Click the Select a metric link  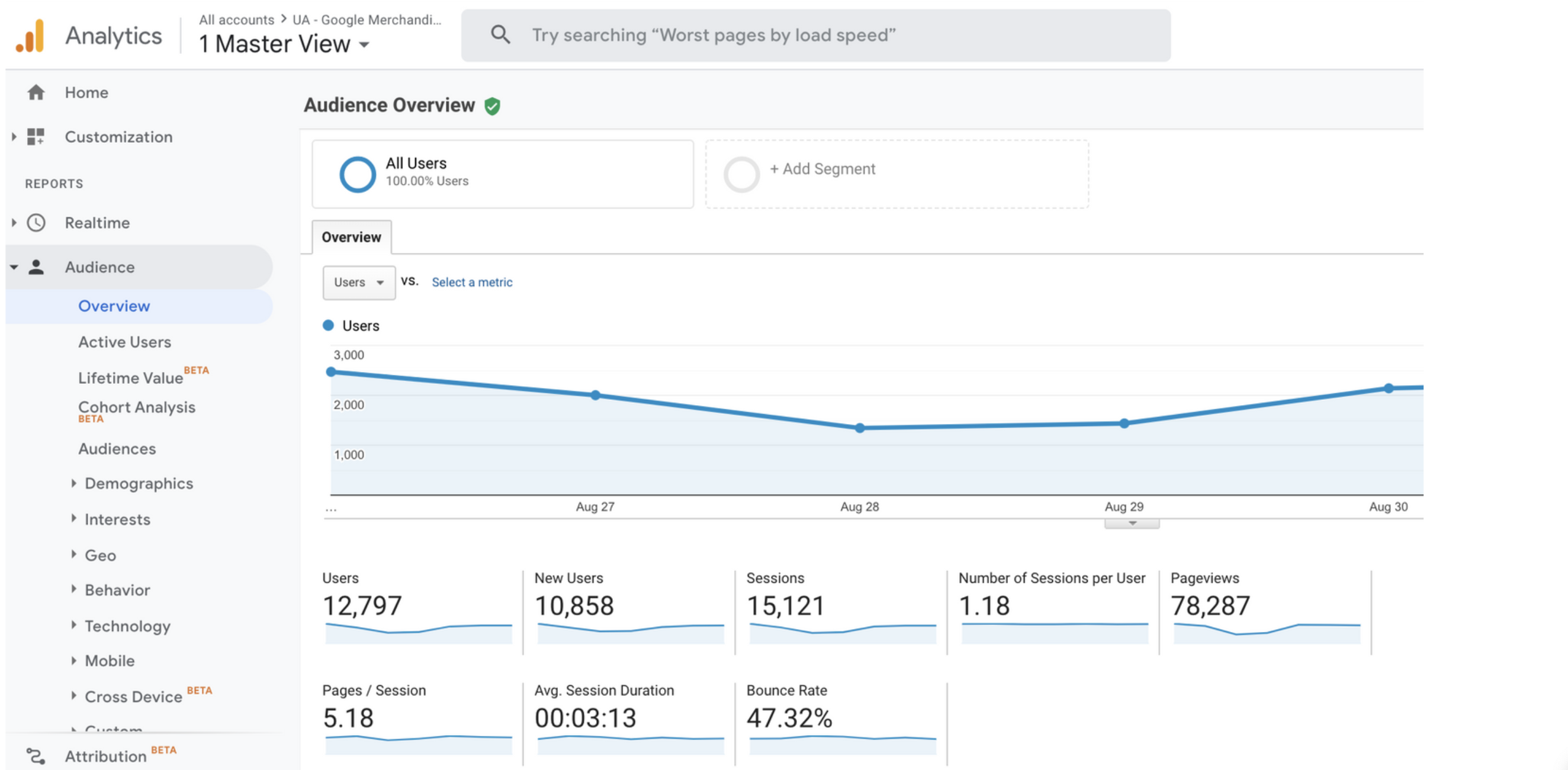(x=472, y=283)
